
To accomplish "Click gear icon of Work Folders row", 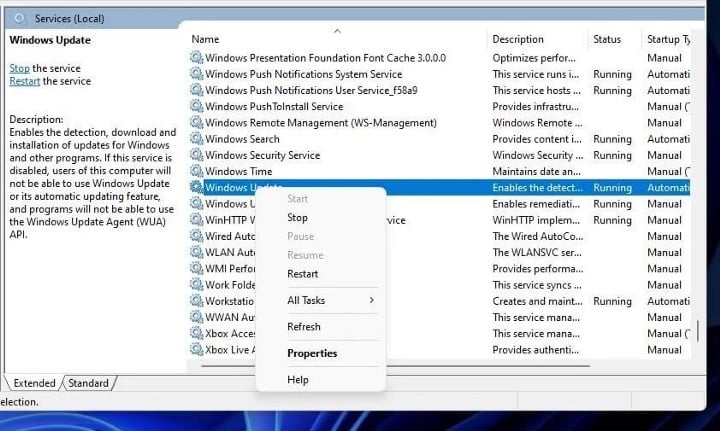I will pos(197,285).
